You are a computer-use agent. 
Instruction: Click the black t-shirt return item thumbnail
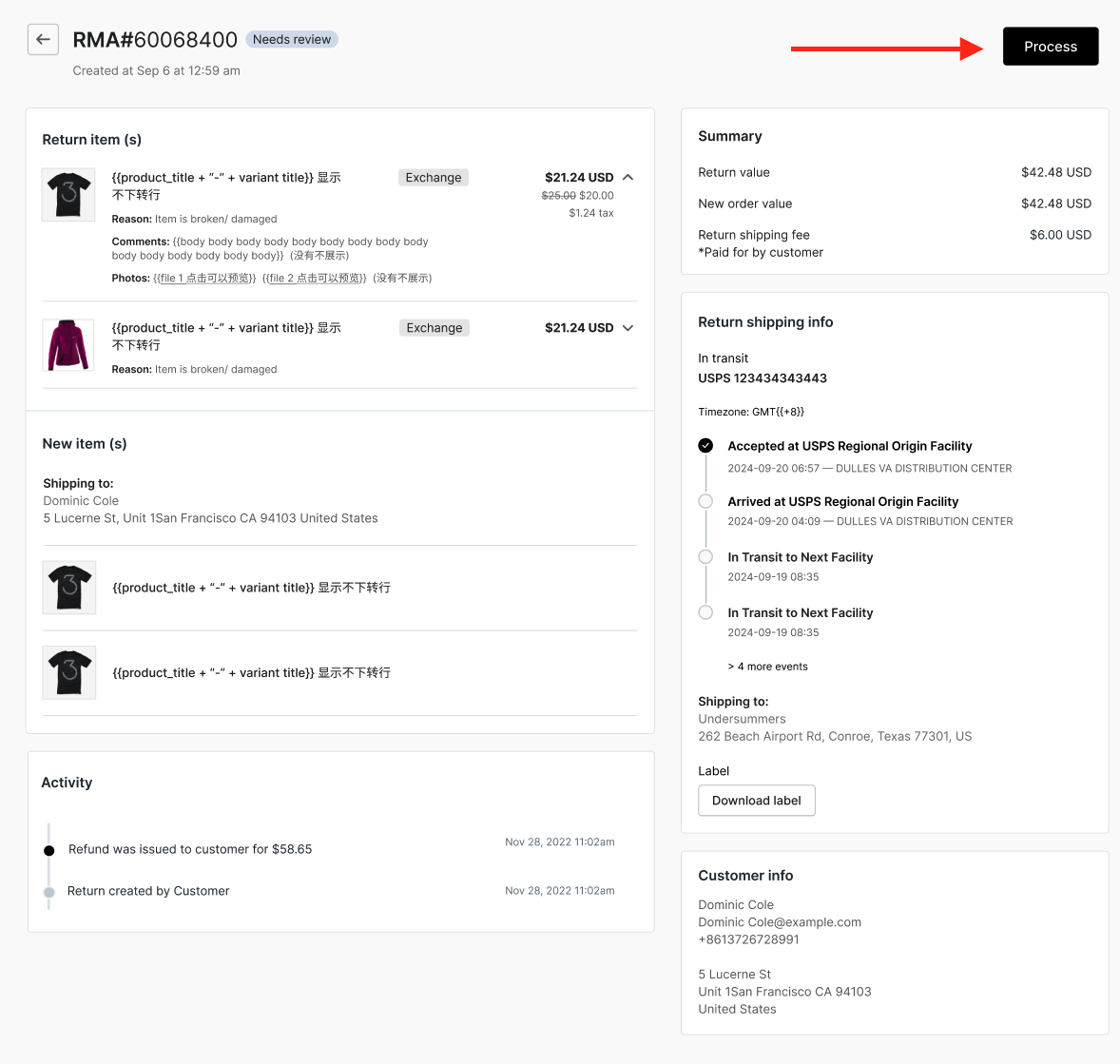(68, 195)
